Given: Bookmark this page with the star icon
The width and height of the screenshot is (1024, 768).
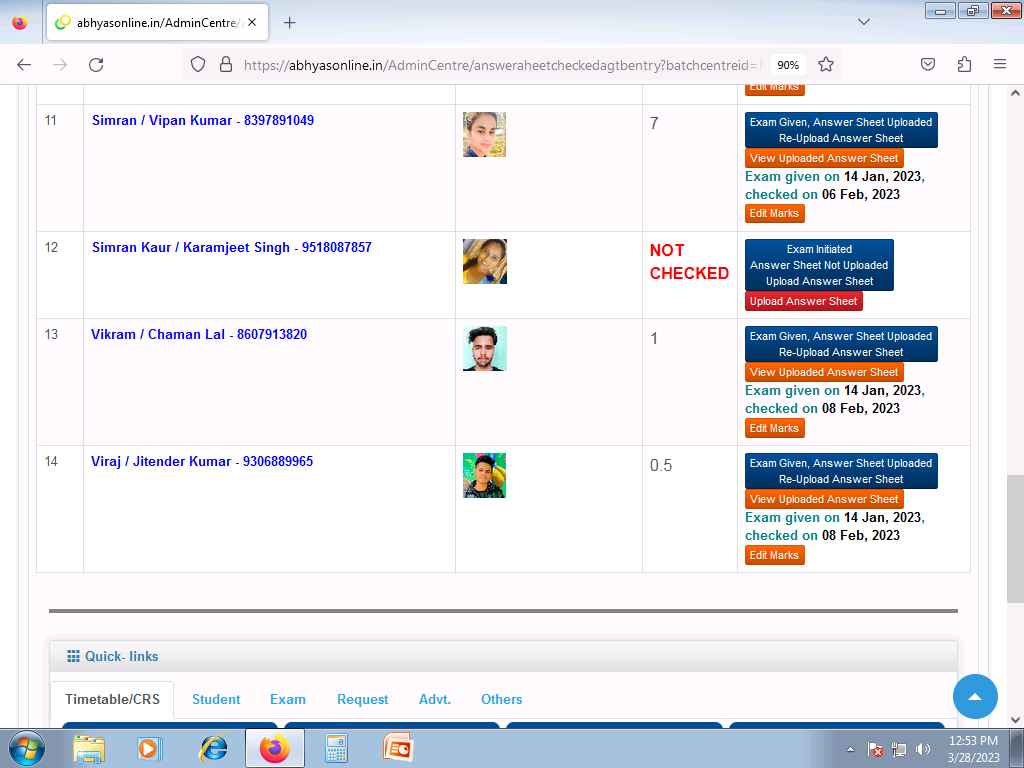Looking at the screenshot, I should 826,65.
